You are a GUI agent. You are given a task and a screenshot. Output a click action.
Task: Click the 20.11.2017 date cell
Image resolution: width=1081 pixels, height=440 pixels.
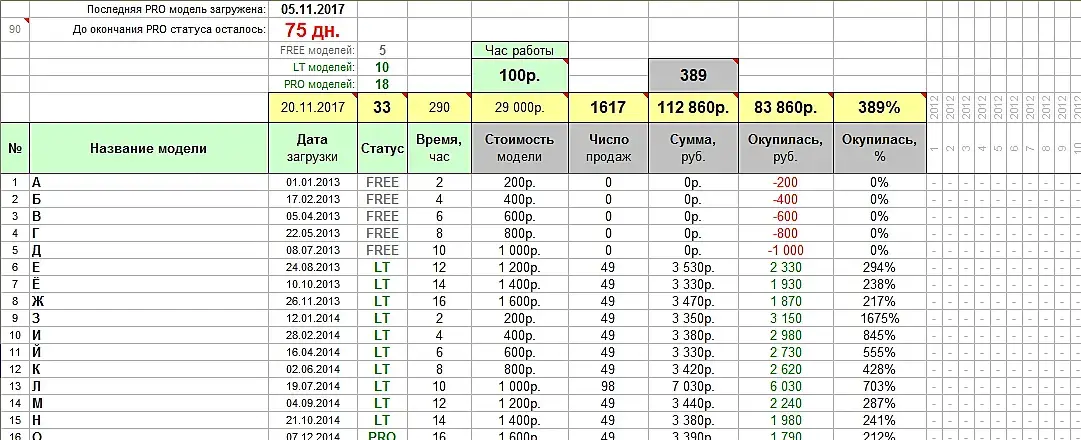tap(313, 108)
